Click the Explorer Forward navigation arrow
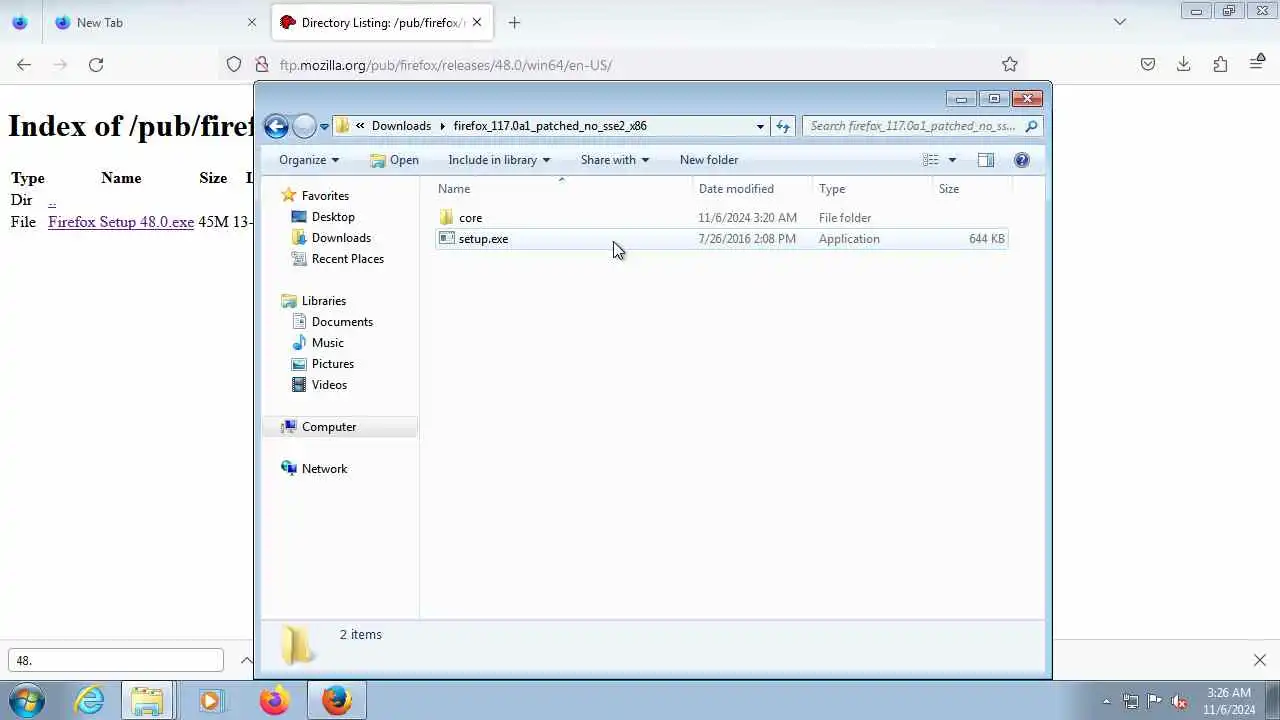Screen dimensions: 1280x720 click(x=304, y=126)
